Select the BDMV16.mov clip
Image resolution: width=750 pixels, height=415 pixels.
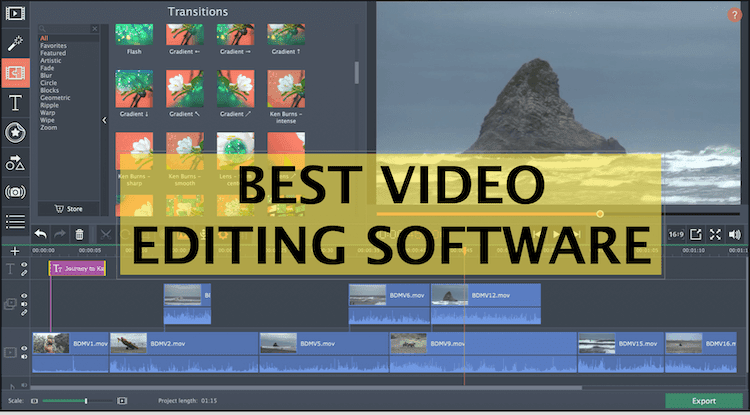701,353
